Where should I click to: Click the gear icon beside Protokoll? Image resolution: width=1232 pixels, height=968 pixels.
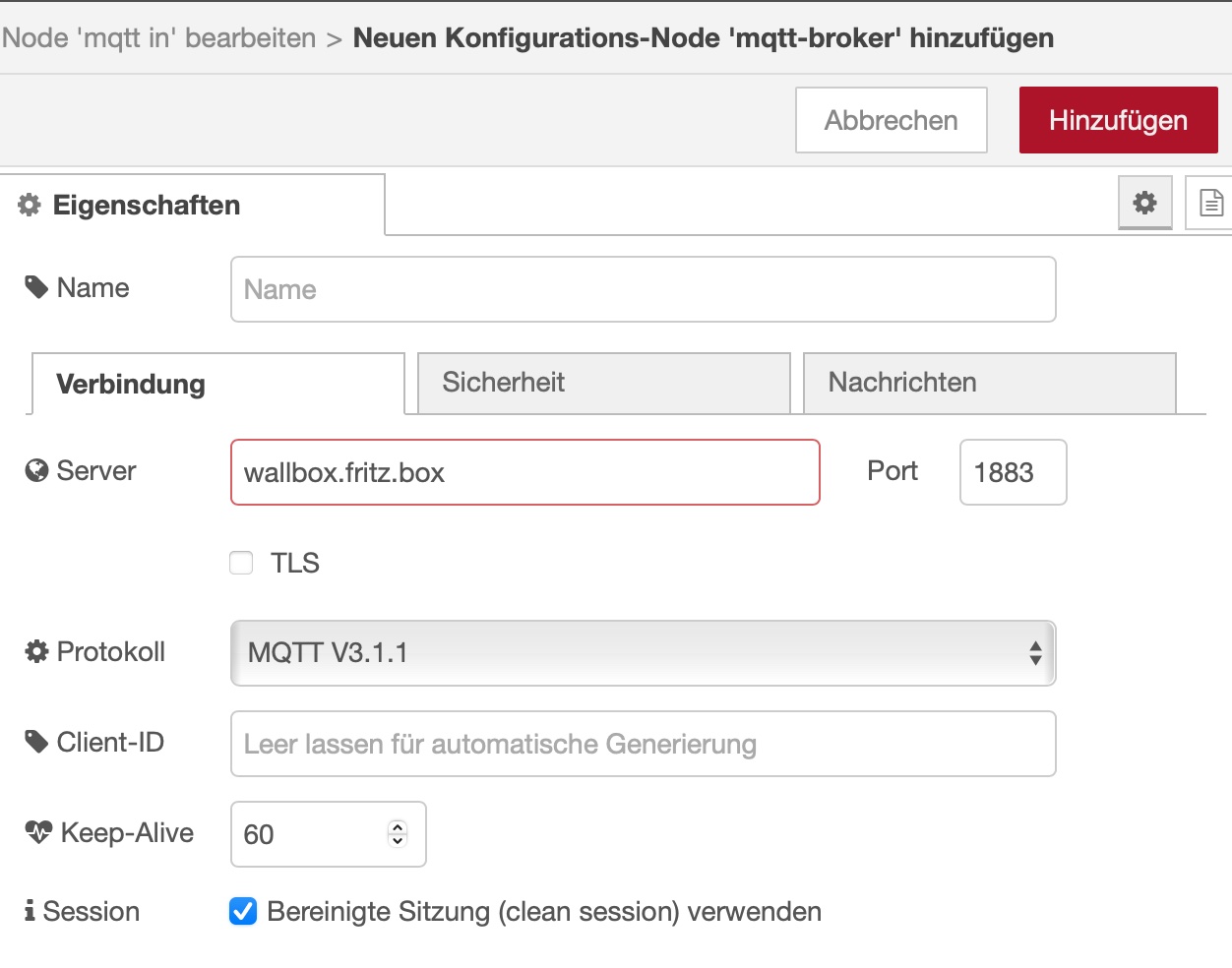pyautogui.click(x=36, y=651)
